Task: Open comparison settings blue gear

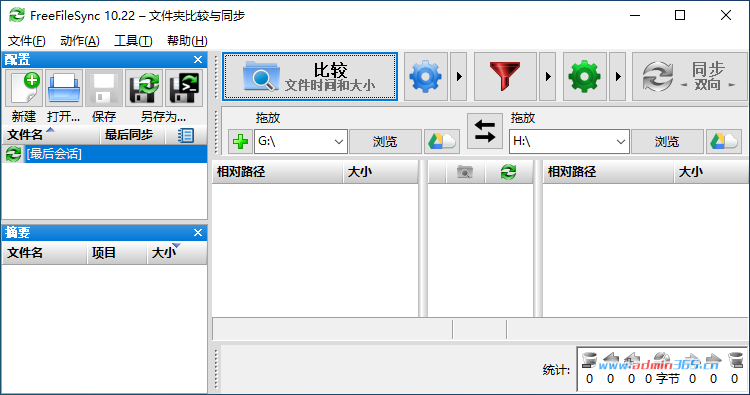Action: (x=426, y=77)
